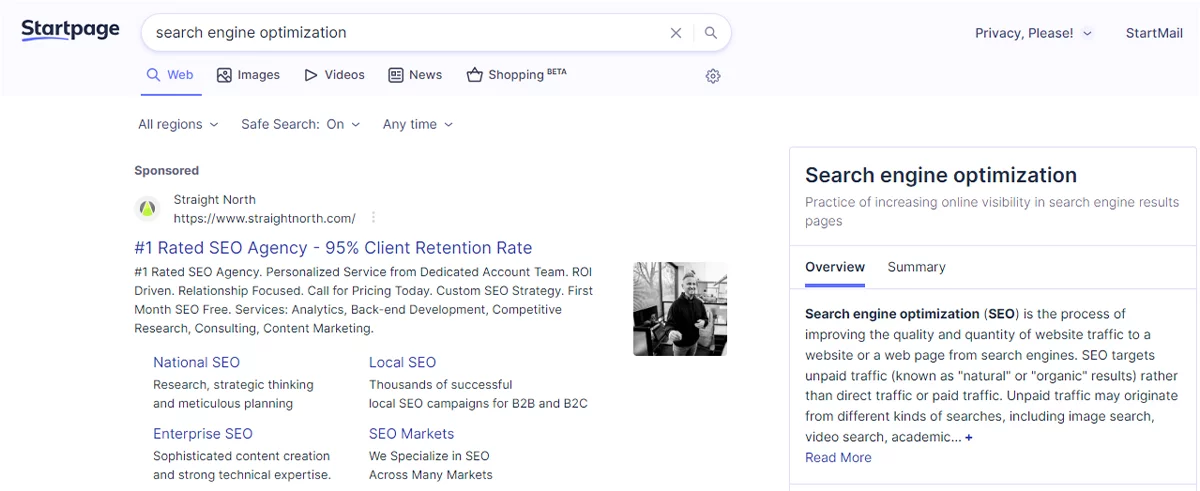Image resolution: width=1200 pixels, height=491 pixels.
Task: Open '#1 Rated SEO Agency' ad headline
Action: pyautogui.click(x=333, y=248)
